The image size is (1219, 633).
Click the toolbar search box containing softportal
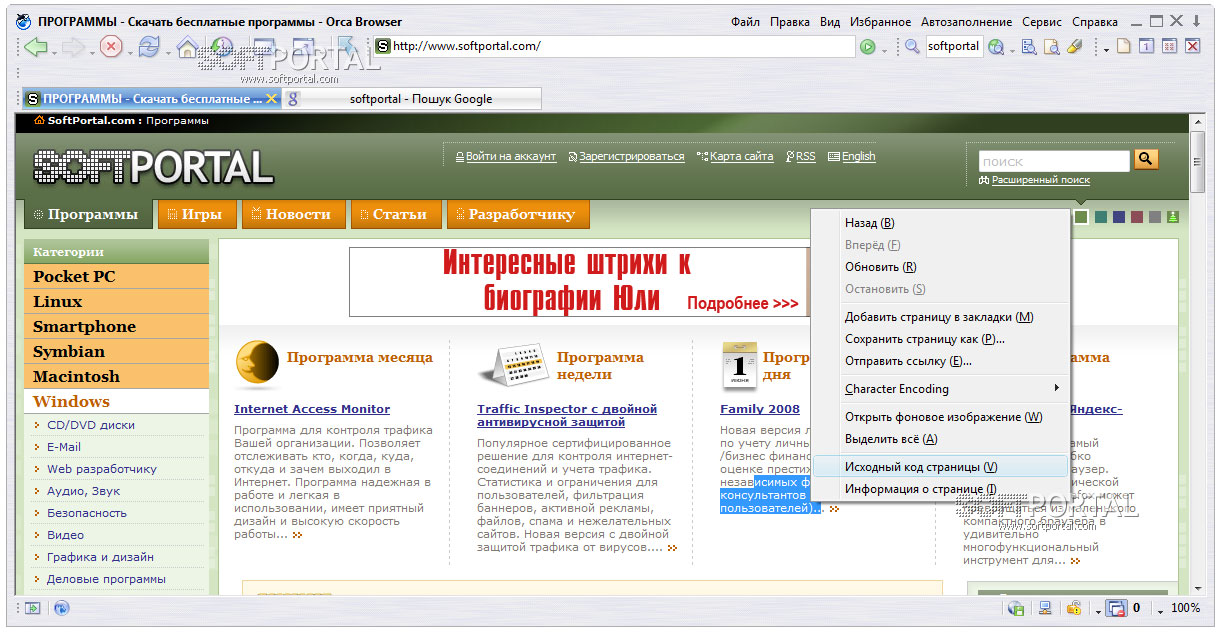pos(953,46)
